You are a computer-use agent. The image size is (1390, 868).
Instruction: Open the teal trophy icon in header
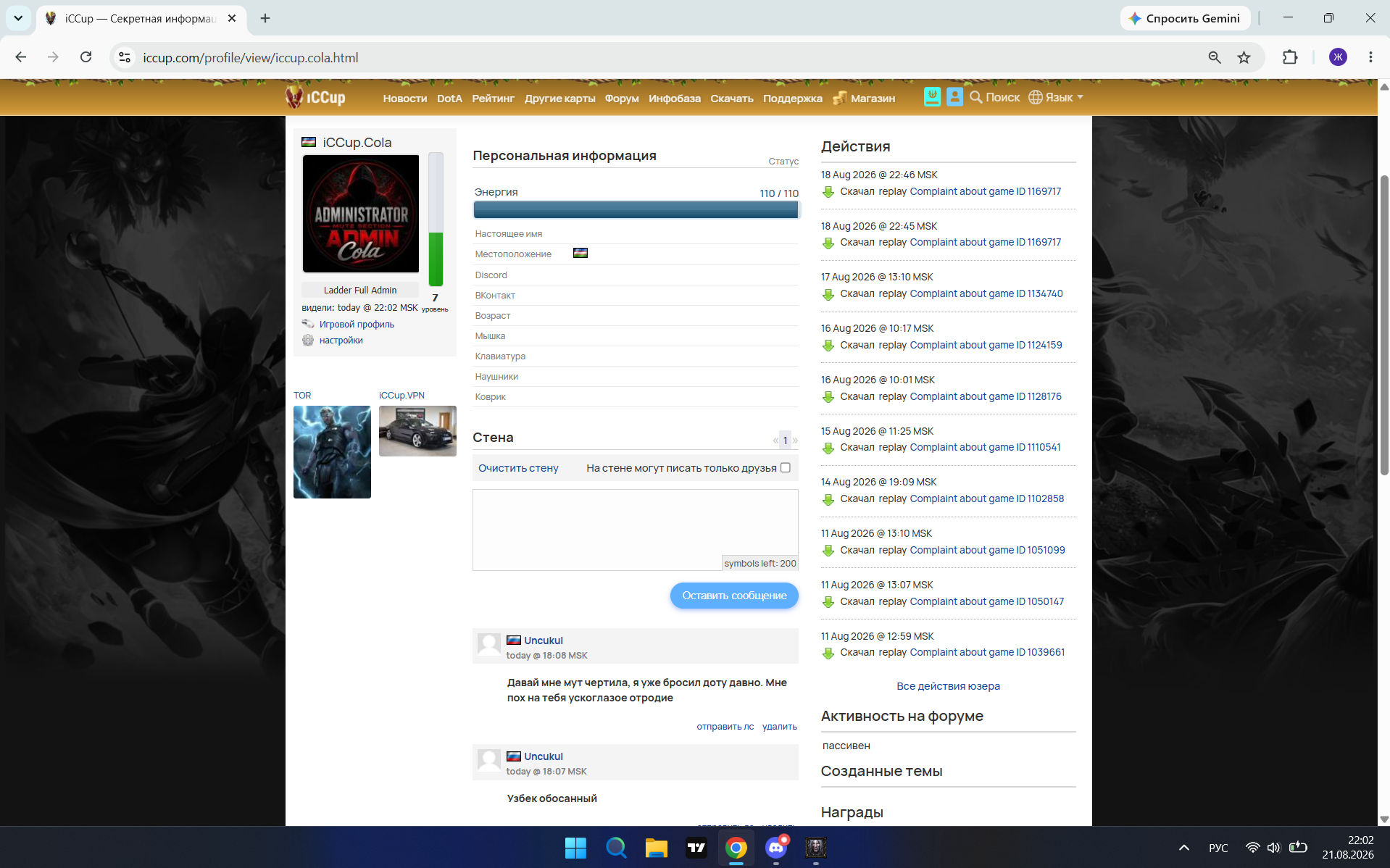click(x=932, y=97)
